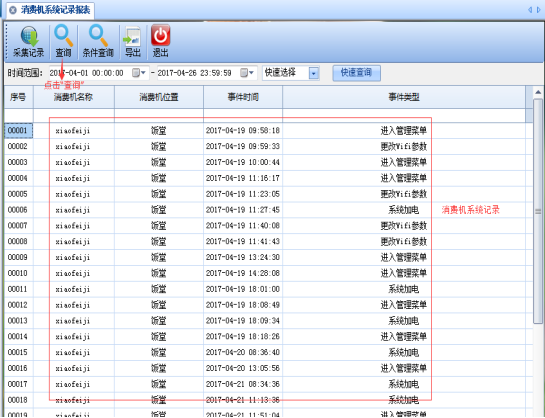Click the scrollbar up arrow
This screenshot has height=418, width=545.
pyautogui.click(x=538, y=92)
